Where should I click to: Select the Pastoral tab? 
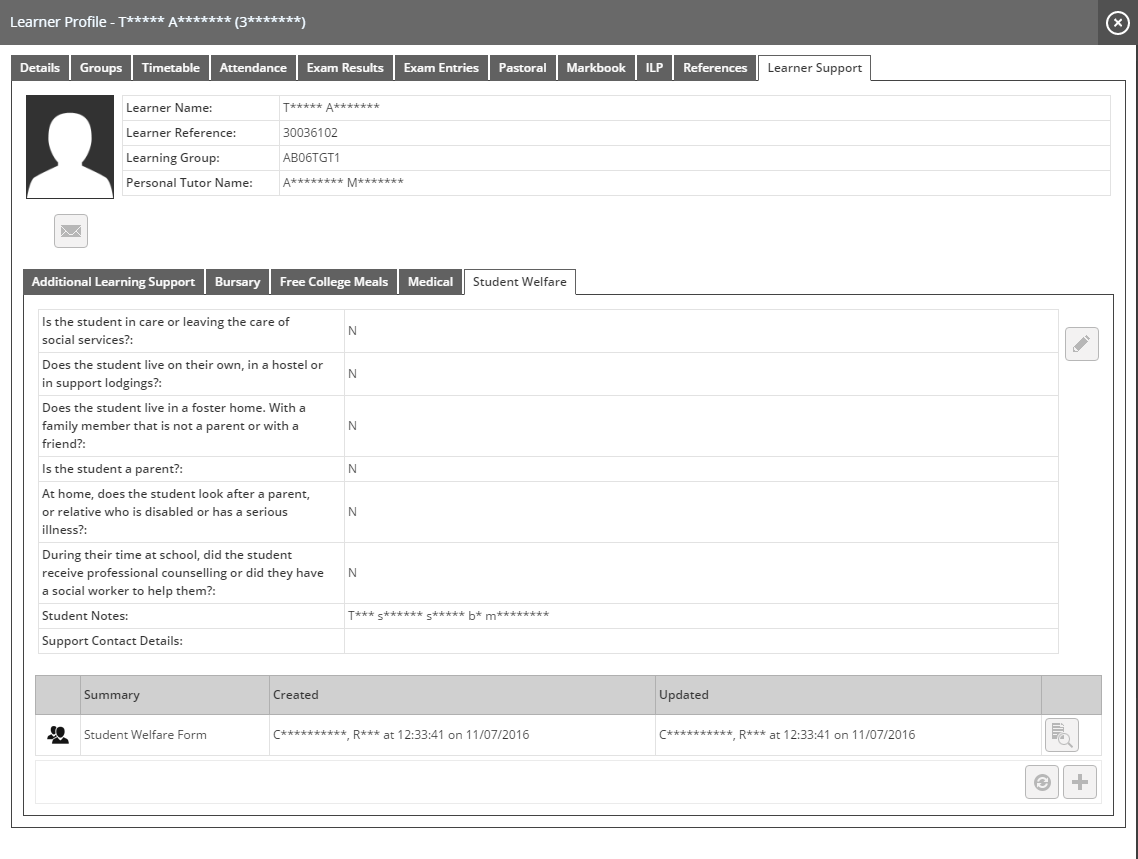tap(522, 68)
